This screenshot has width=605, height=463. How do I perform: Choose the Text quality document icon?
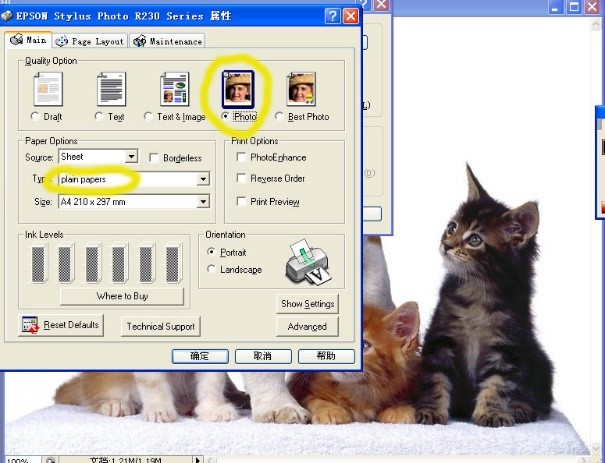pos(111,89)
